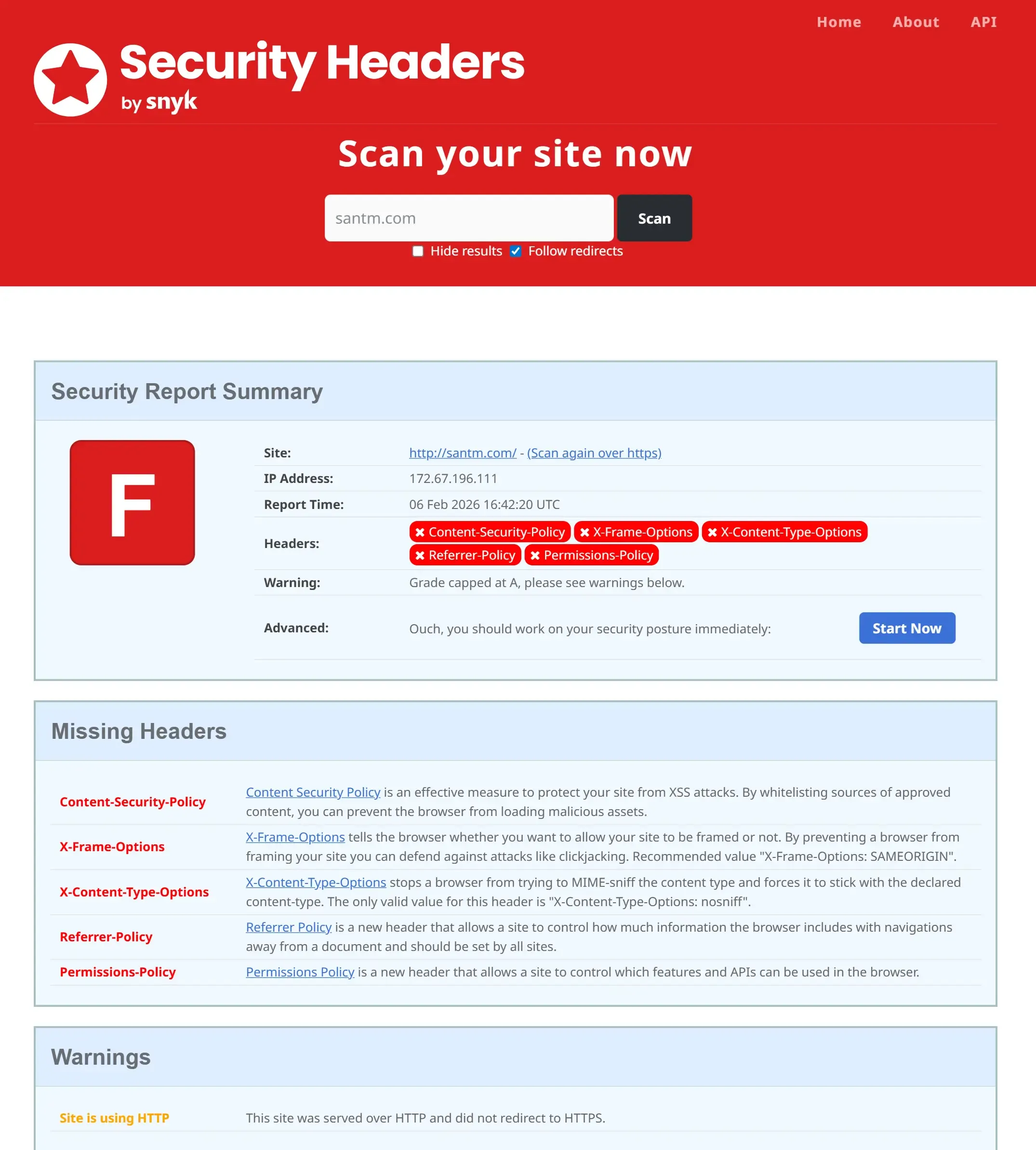Click the Content-Security-Policy header badge
Screen dimensions: 1036x1150
point(490,532)
